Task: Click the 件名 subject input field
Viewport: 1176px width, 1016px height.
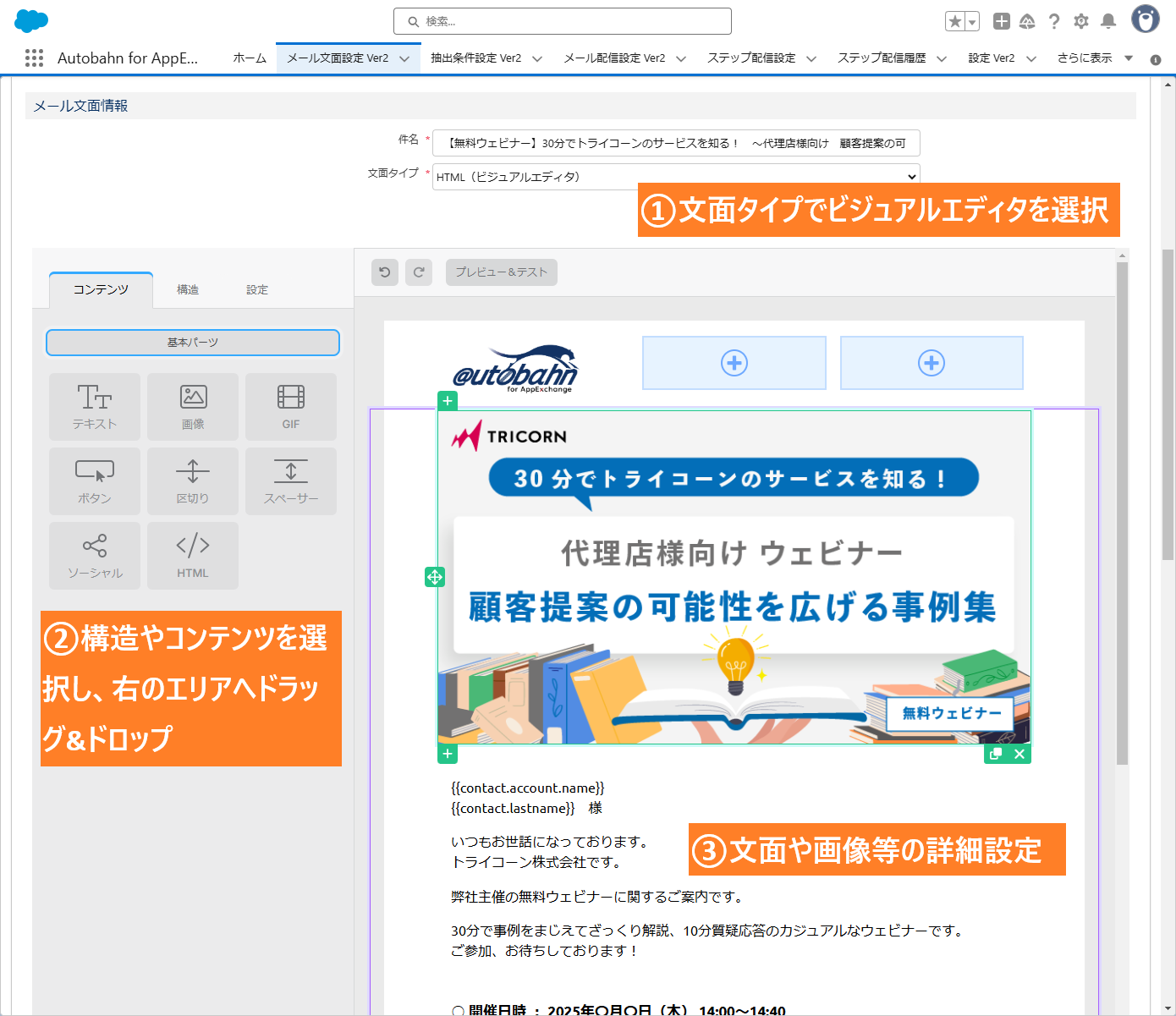Action: [x=676, y=143]
